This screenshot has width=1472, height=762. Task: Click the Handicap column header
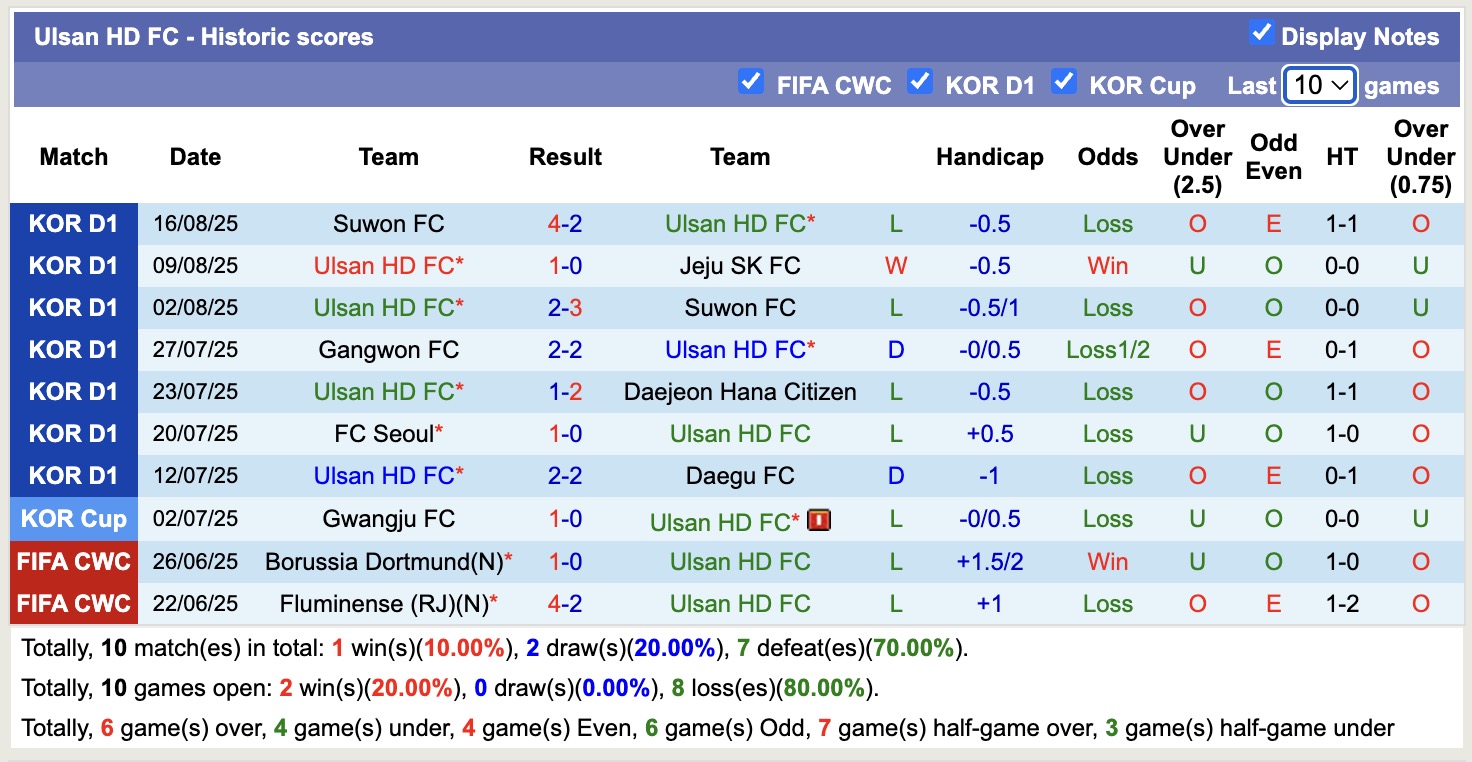989,157
